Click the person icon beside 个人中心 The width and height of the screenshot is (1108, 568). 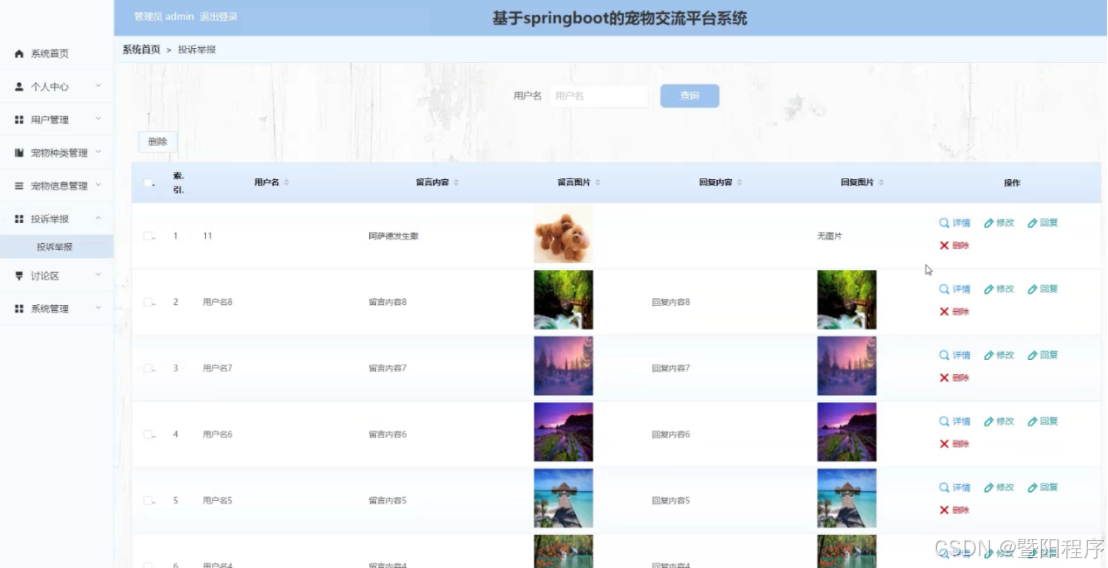[x=19, y=86]
